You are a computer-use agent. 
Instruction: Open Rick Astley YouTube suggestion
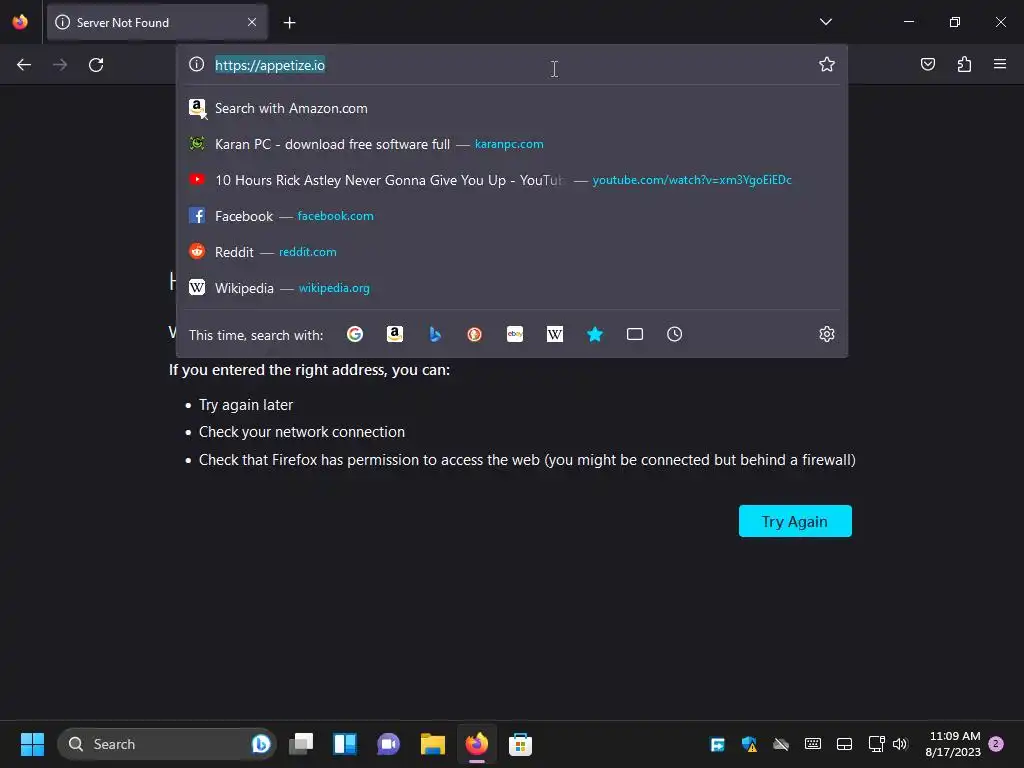(x=513, y=180)
